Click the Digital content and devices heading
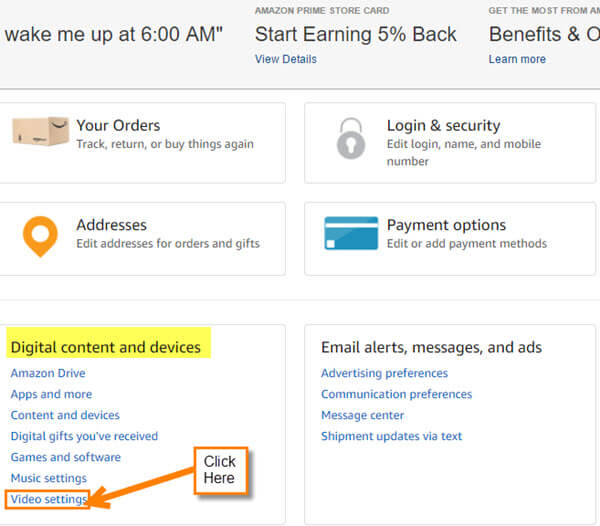 click(106, 347)
